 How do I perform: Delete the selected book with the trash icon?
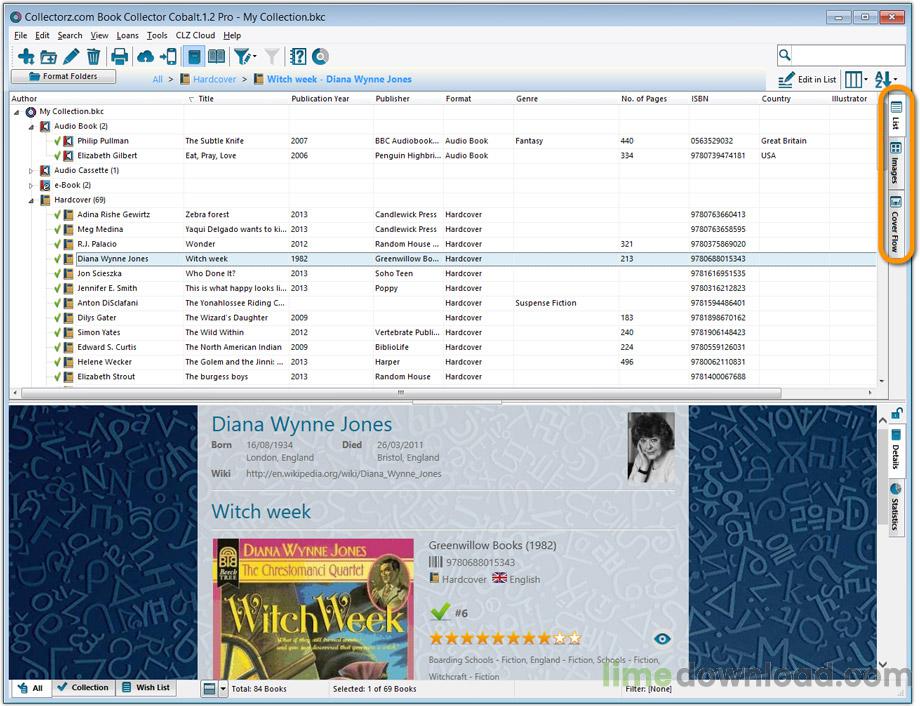(93, 57)
